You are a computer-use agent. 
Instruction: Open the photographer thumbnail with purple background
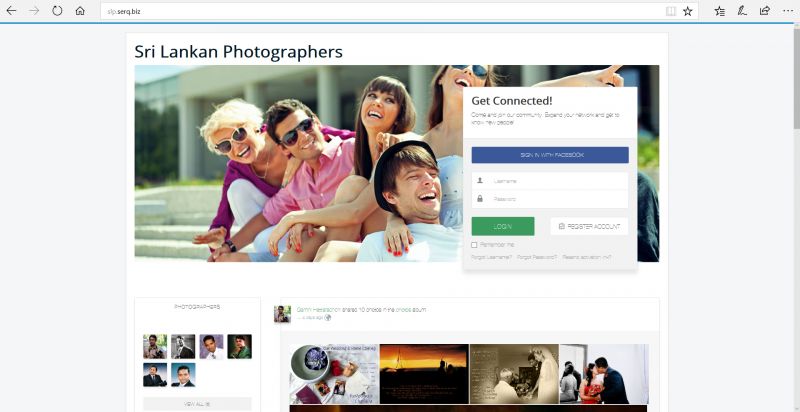point(211,347)
